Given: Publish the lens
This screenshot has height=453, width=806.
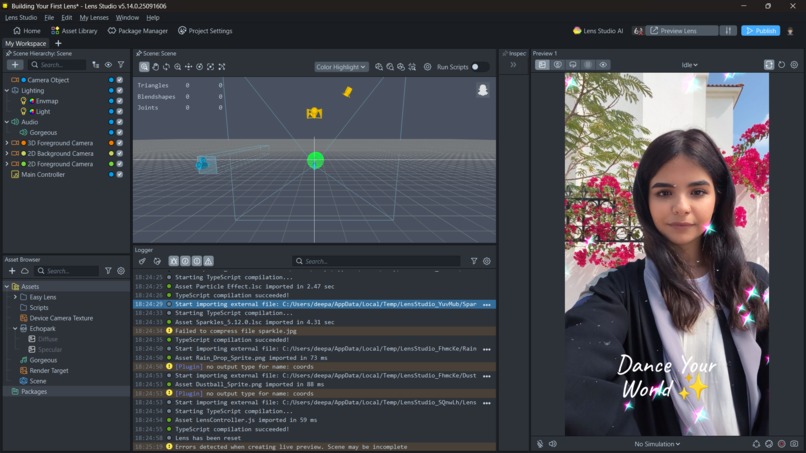Looking at the screenshot, I should pos(761,31).
